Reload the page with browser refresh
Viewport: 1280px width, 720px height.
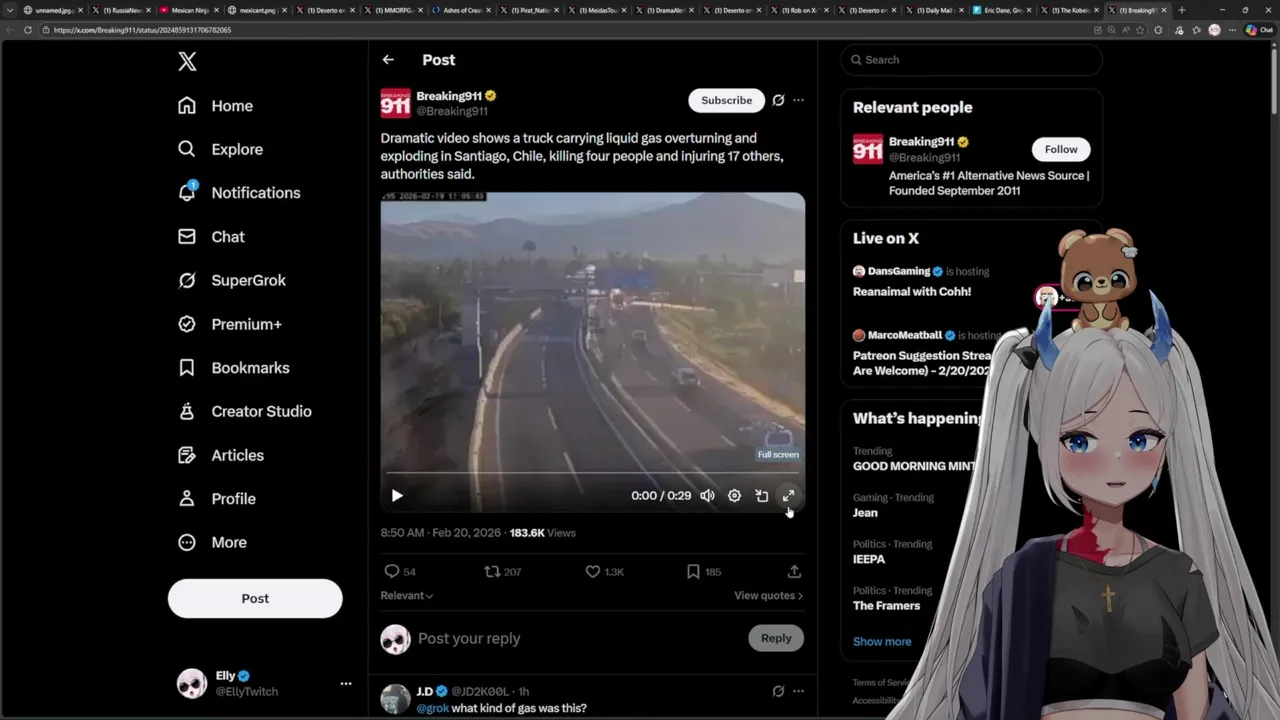point(28,30)
